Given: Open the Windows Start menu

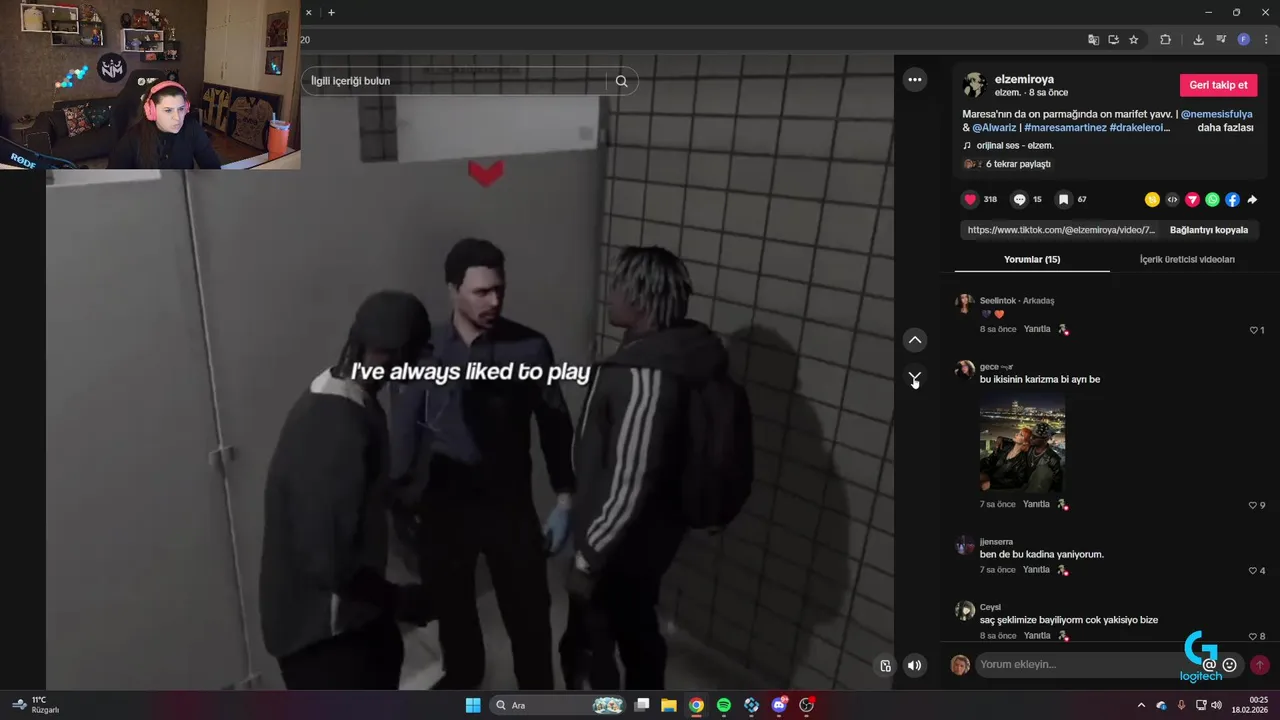Looking at the screenshot, I should tap(473, 705).
